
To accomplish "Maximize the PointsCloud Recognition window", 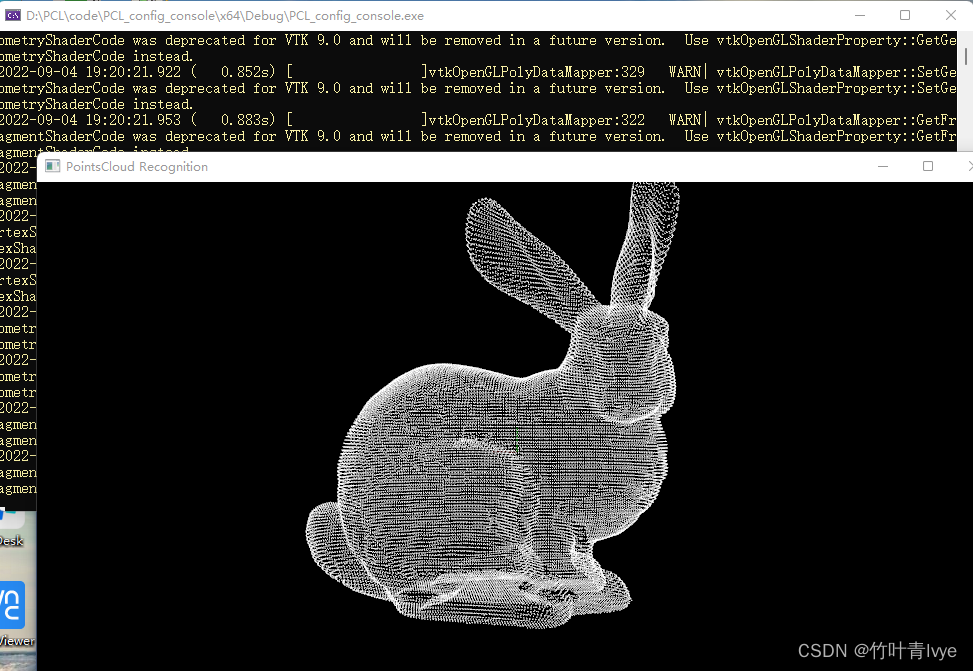I will [928, 166].
